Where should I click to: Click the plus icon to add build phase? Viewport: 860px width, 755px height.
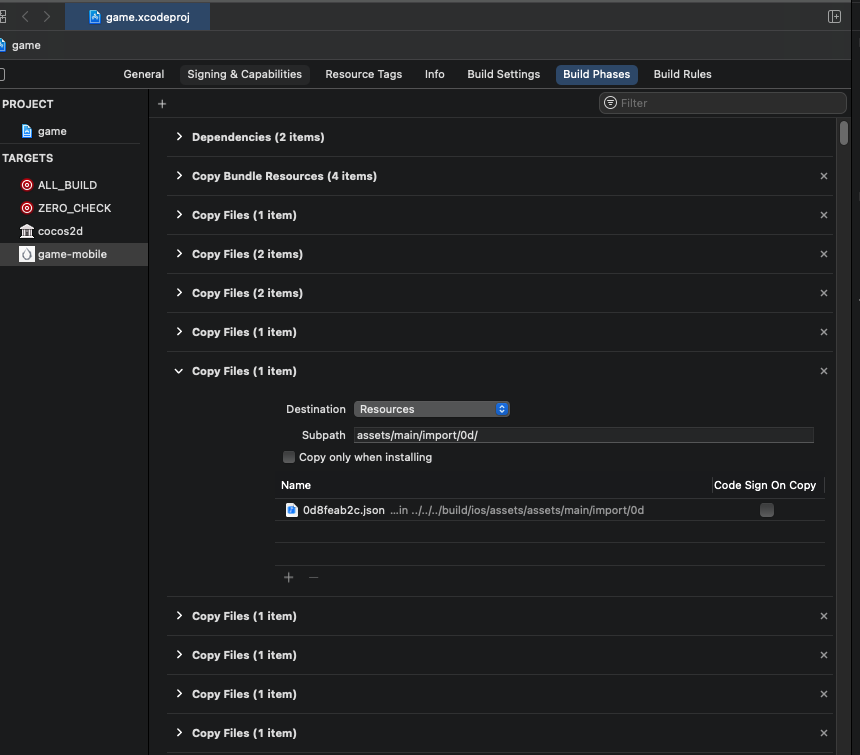pos(162,104)
